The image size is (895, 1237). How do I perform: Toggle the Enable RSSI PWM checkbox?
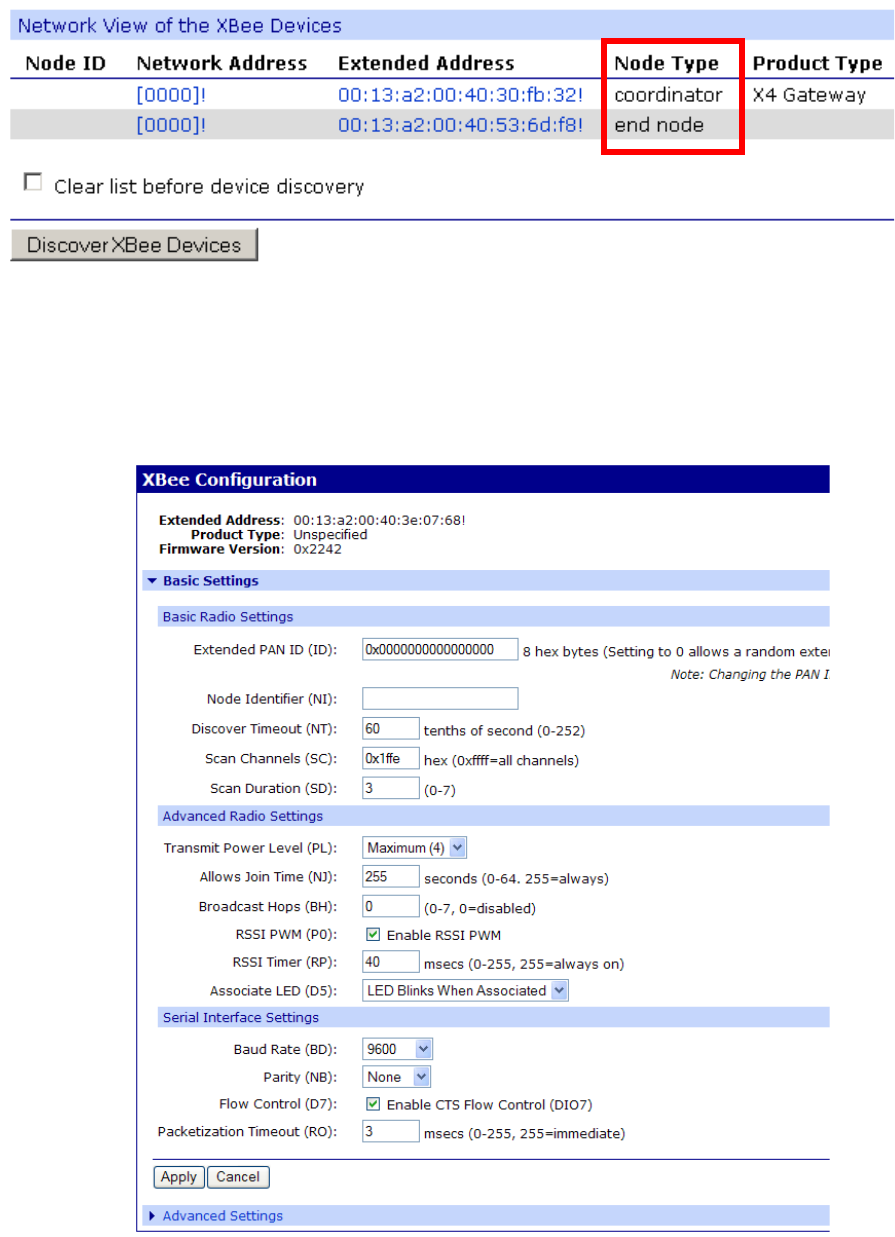373,935
